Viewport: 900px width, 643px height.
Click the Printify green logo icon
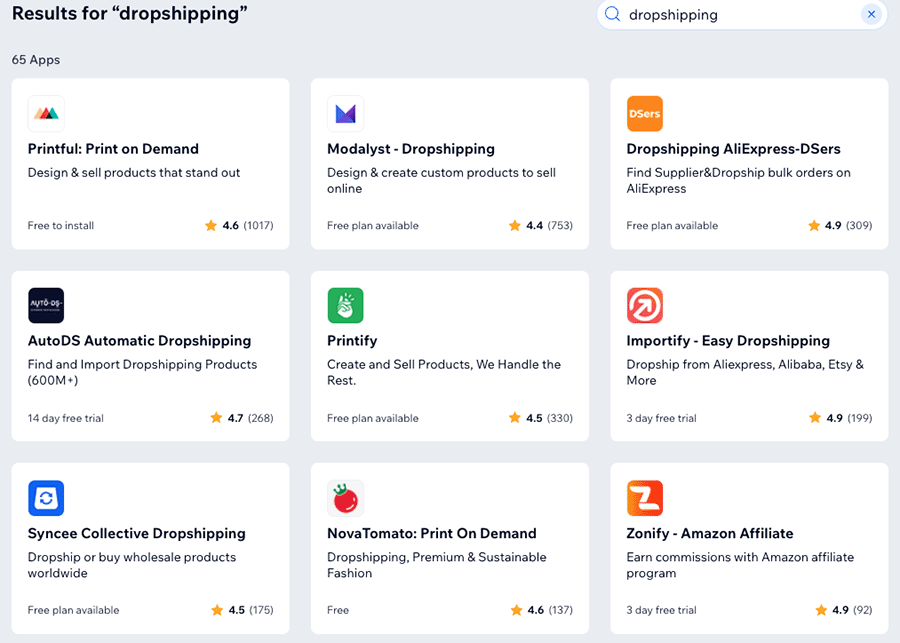point(346,305)
